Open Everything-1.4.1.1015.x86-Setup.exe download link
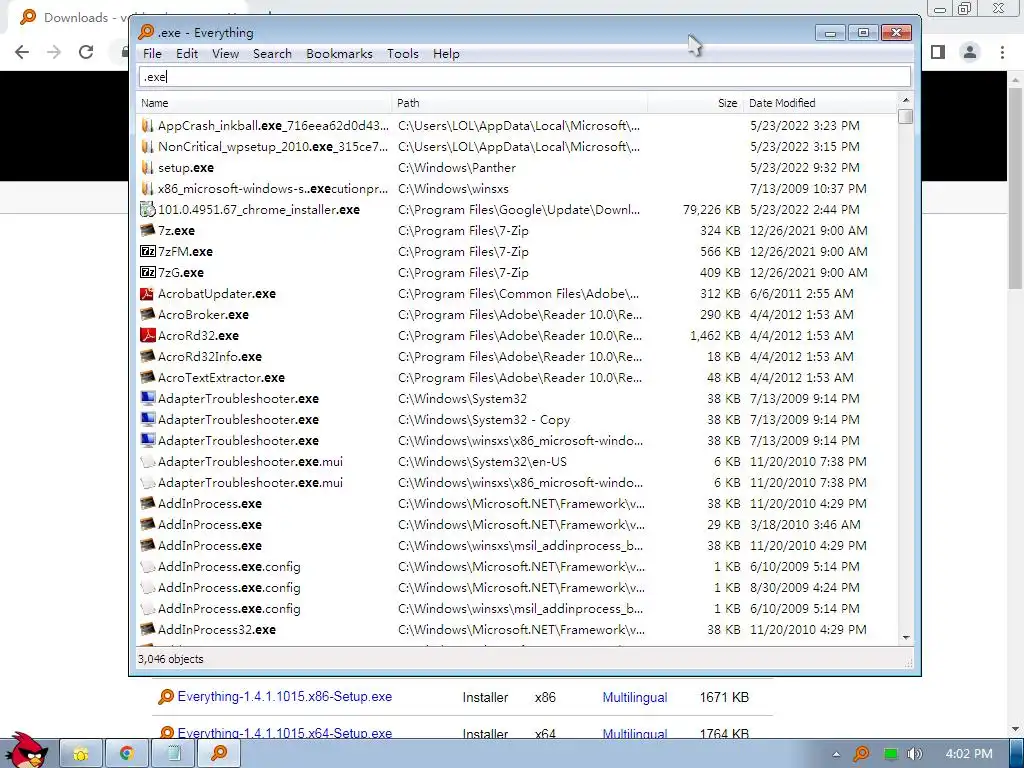The height and width of the screenshot is (768, 1024). point(285,697)
